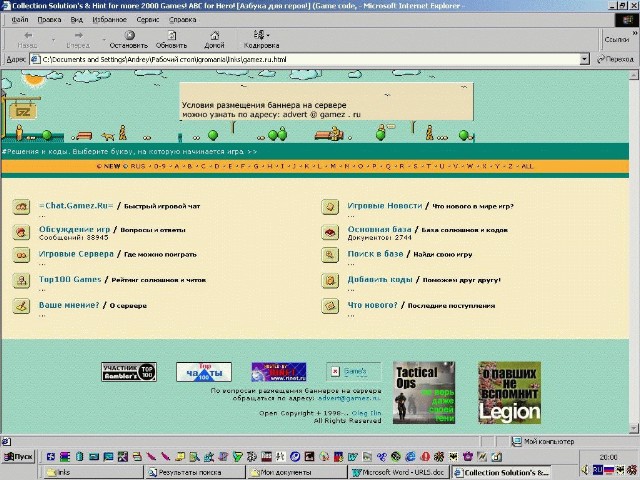Click the page scrollbar up arrow

634,75
